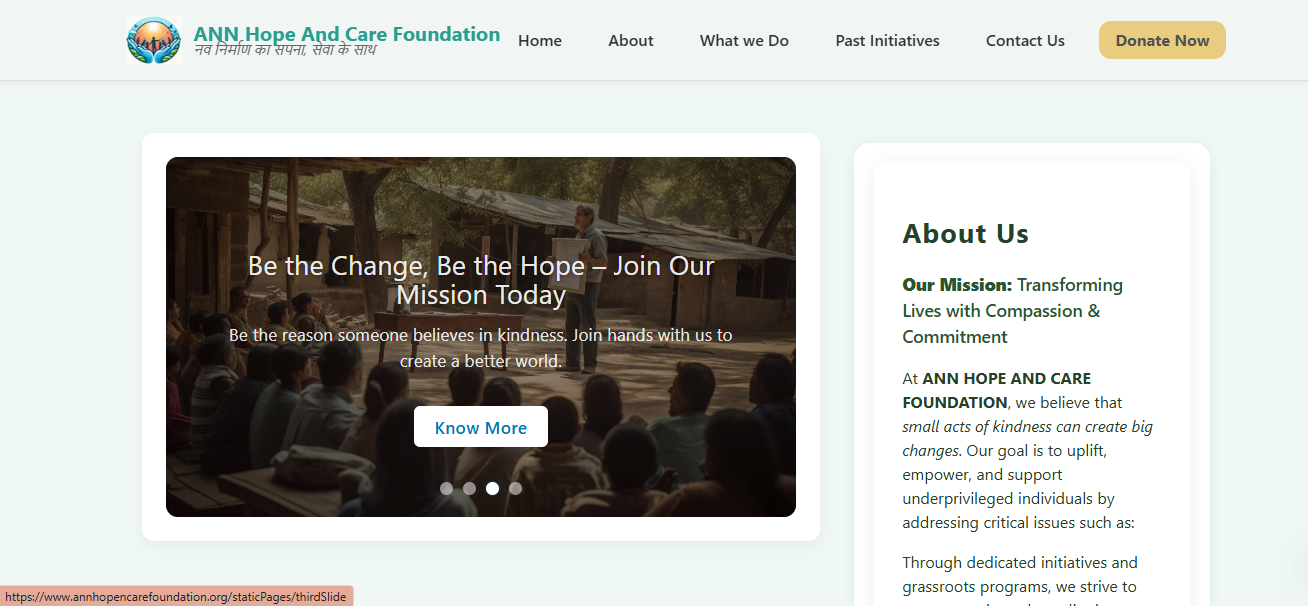Navigate to Contact Us
Viewport: 1308px width, 606px height.
1025,41
